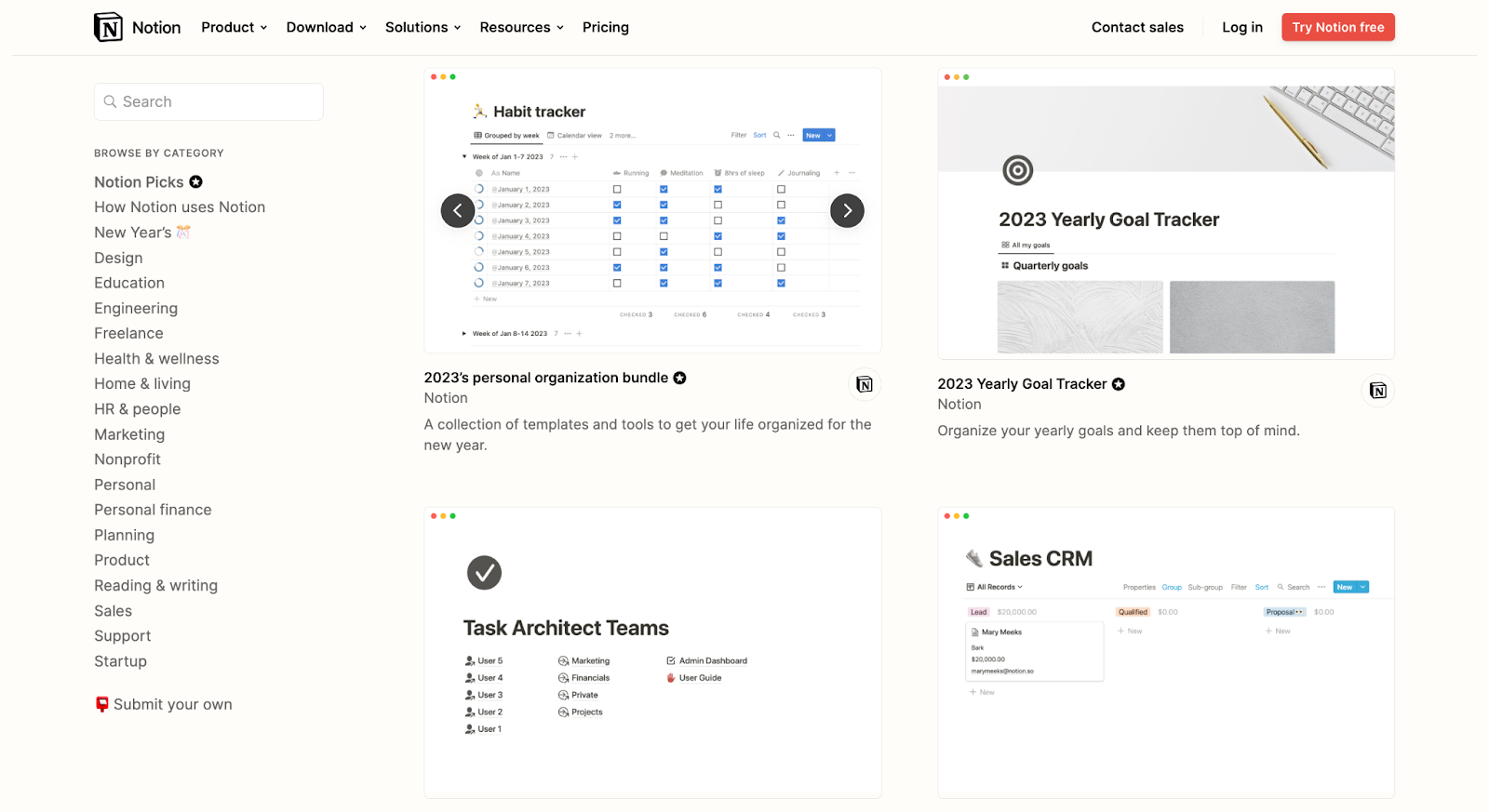Open the Download dropdown menu

coord(327,27)
